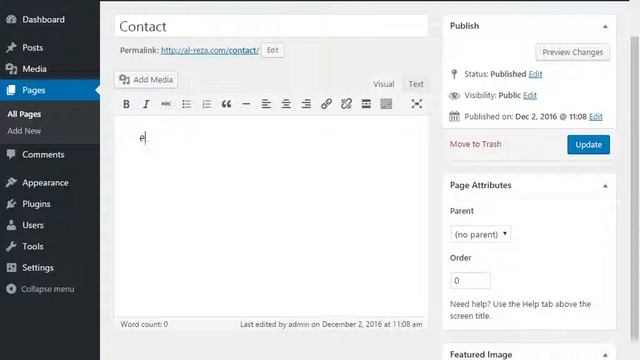Collapse the Featured Image panel
The width and height of the screenshot is (640, 360).
(605, 355)
